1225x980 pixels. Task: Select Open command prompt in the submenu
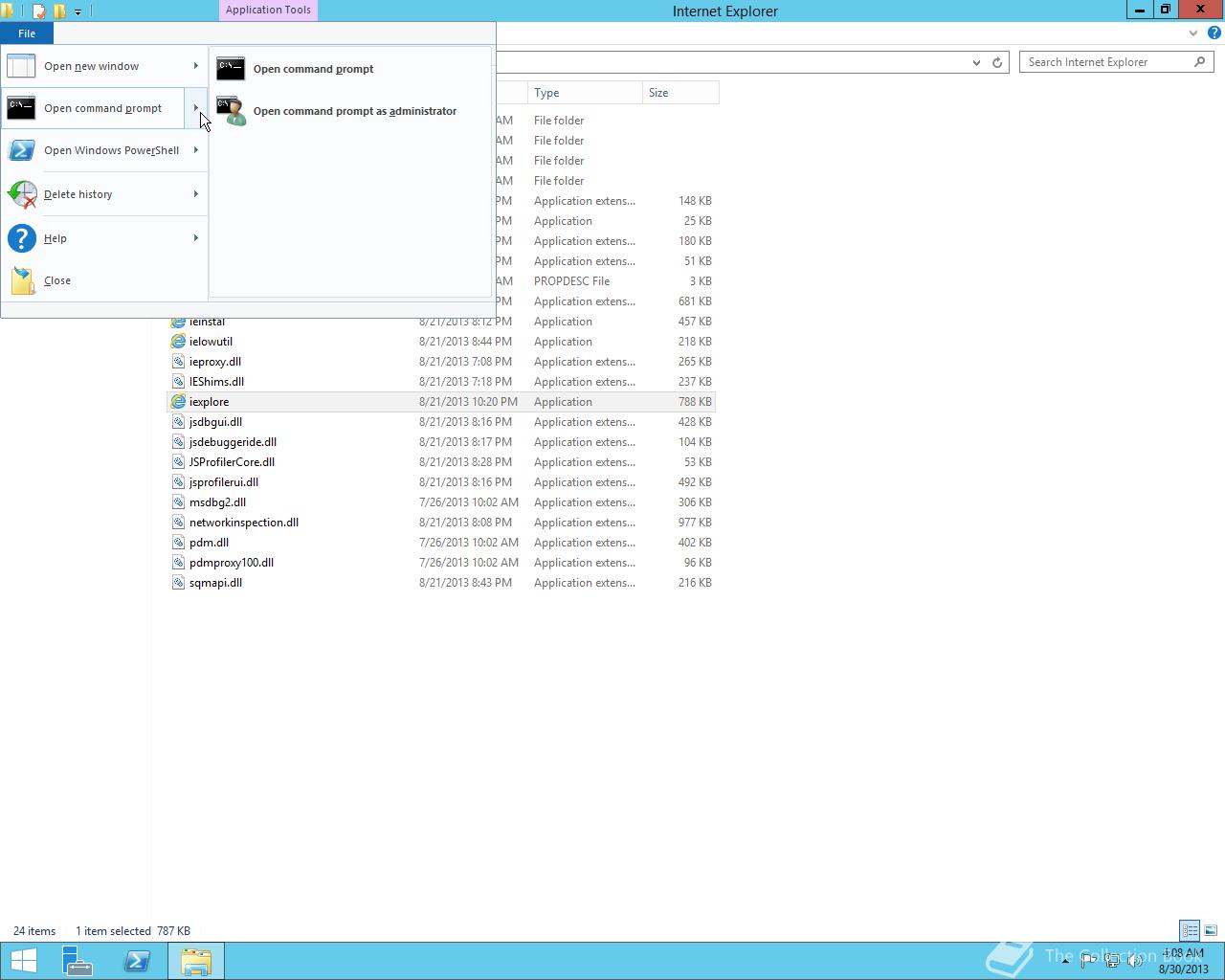pos(350,69)
